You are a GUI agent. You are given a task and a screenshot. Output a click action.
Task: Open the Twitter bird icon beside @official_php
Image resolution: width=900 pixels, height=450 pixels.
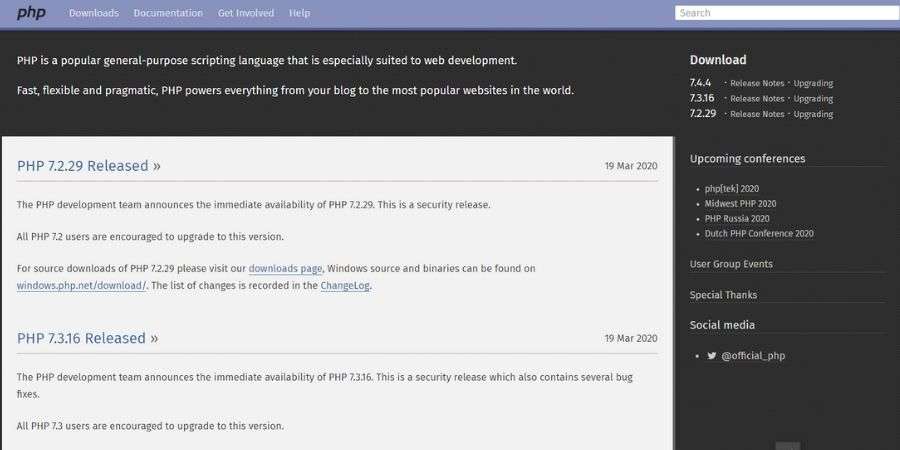point(712,355)
